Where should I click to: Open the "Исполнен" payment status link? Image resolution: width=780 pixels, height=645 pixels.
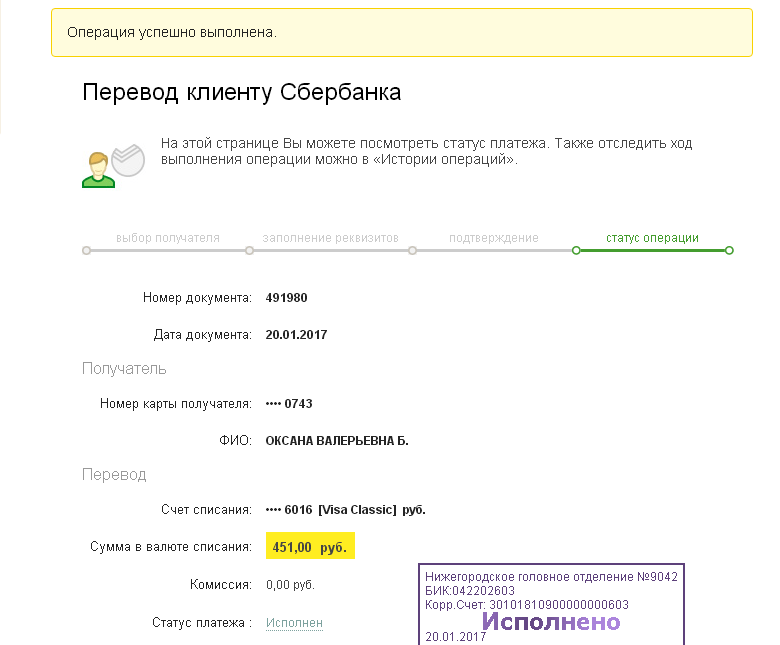click(294, 623)
